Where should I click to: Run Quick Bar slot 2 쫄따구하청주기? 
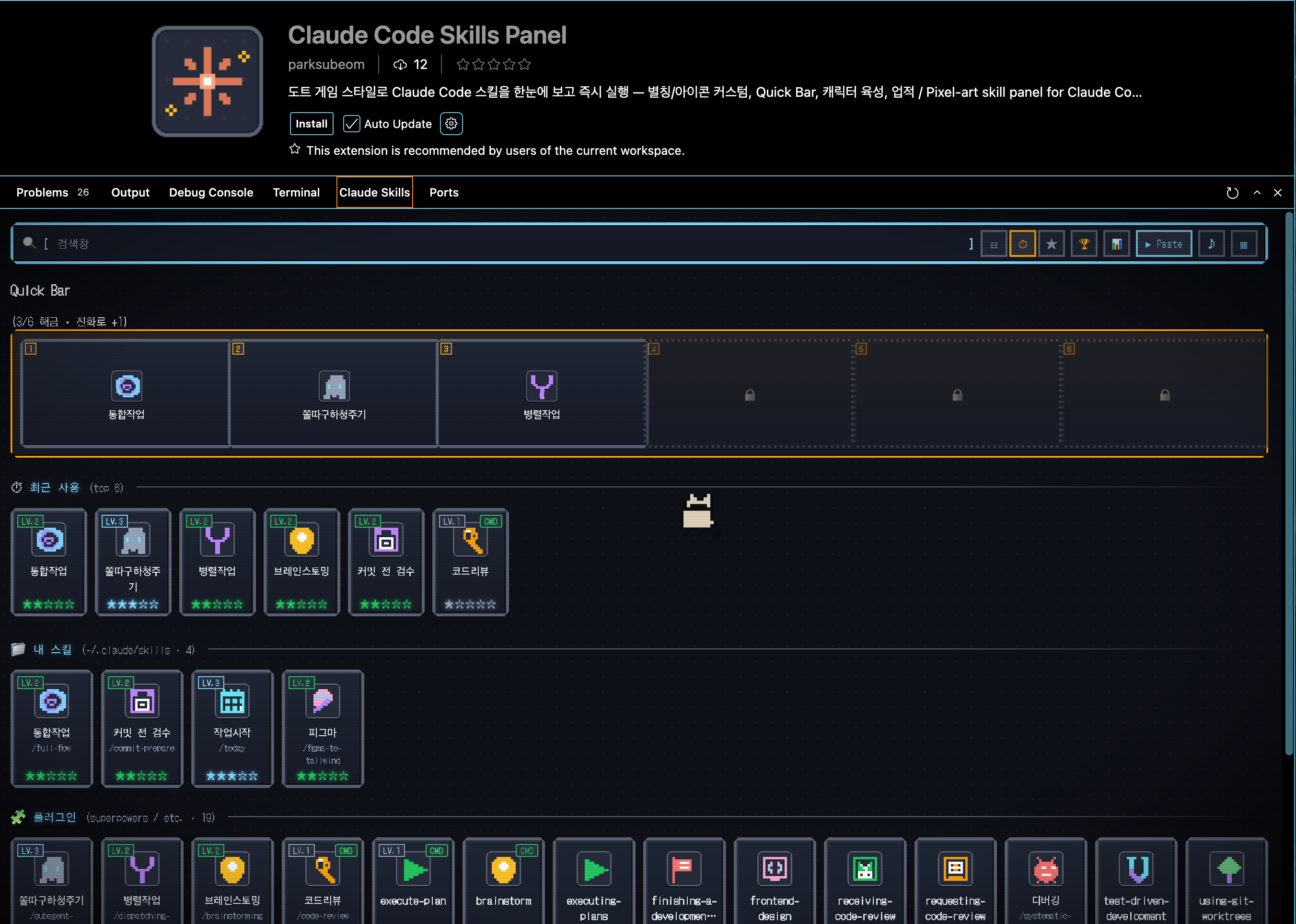(334, 393)
